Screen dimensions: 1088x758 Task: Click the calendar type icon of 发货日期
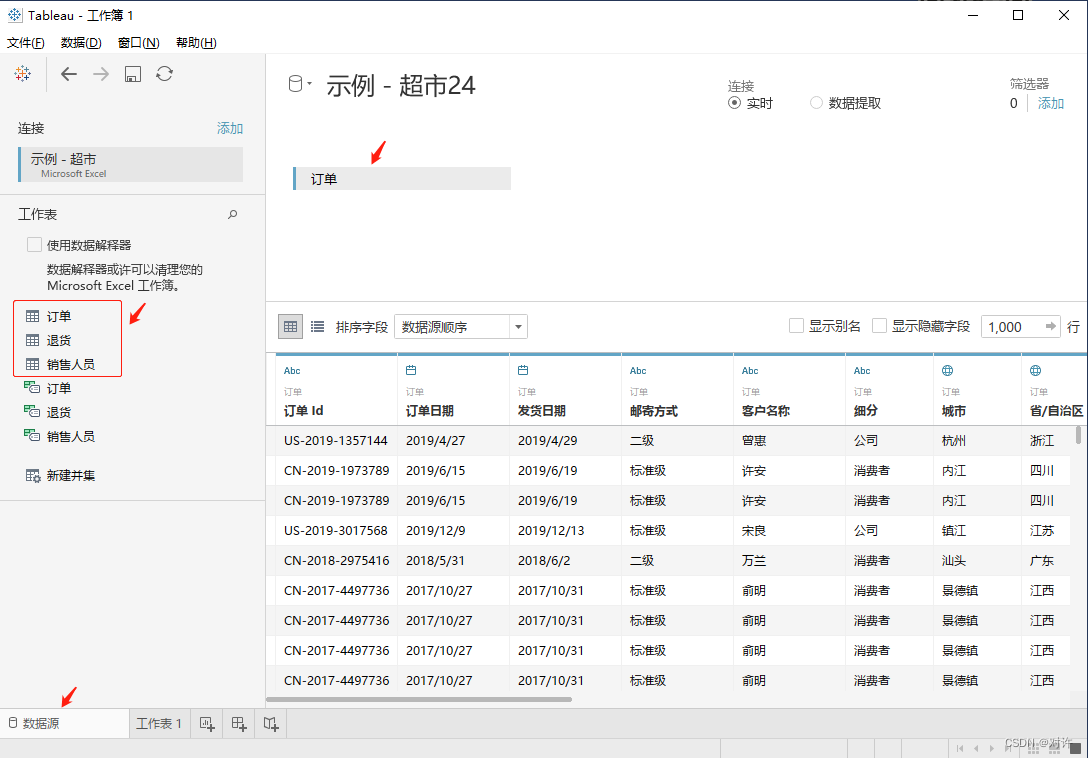(x=522, y=371)
